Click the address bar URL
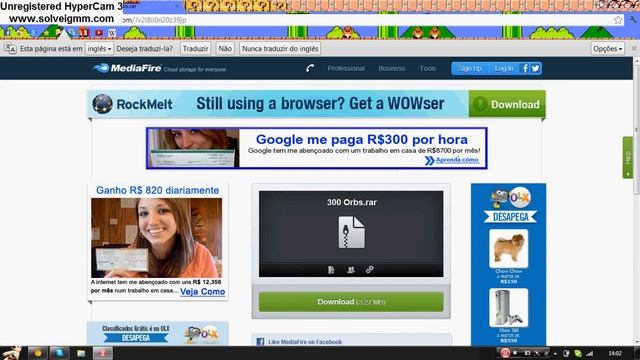The image size is (640, 360). pos(155,20)
